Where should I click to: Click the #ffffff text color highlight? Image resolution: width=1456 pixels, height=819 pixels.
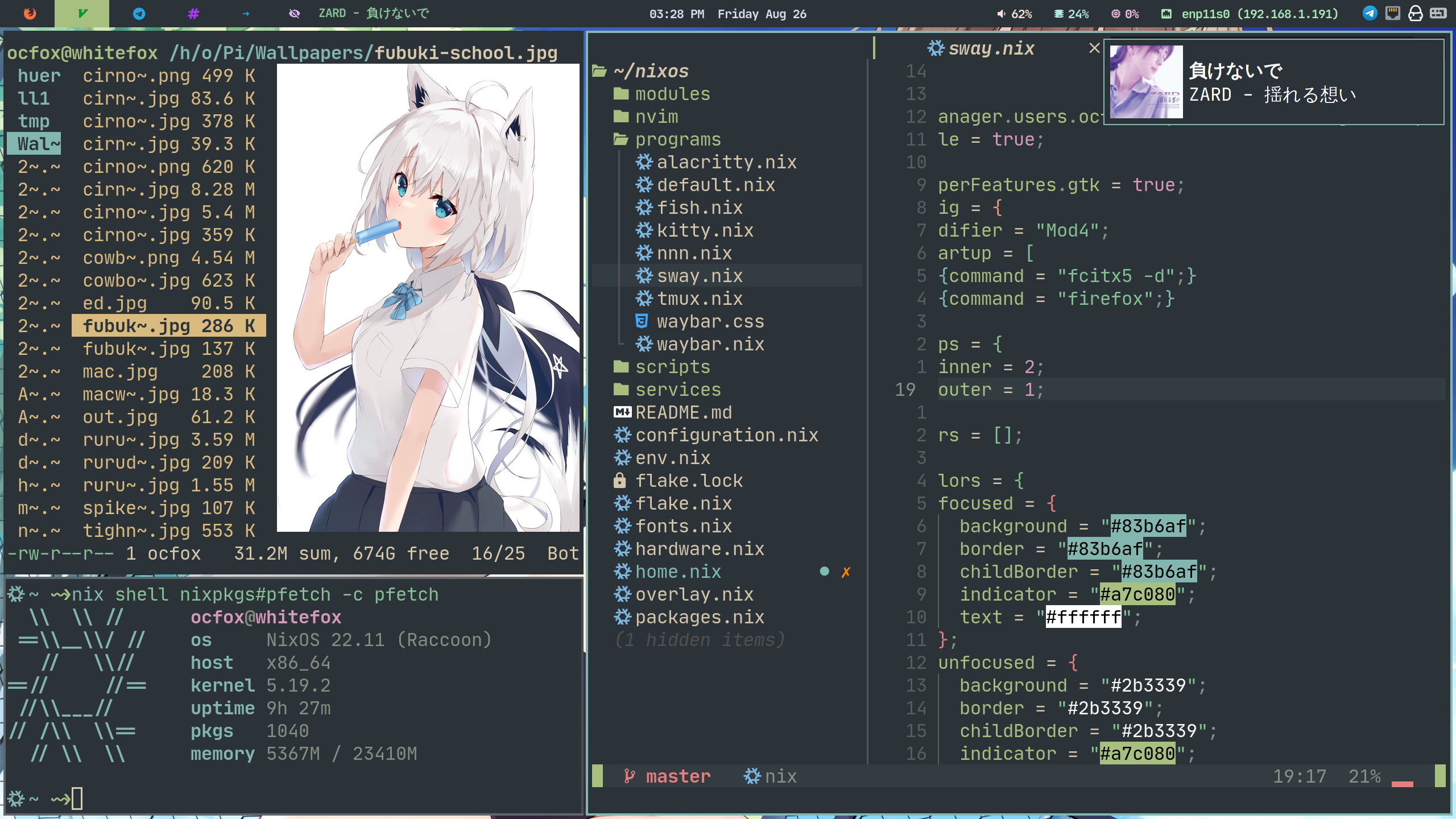1083,617
